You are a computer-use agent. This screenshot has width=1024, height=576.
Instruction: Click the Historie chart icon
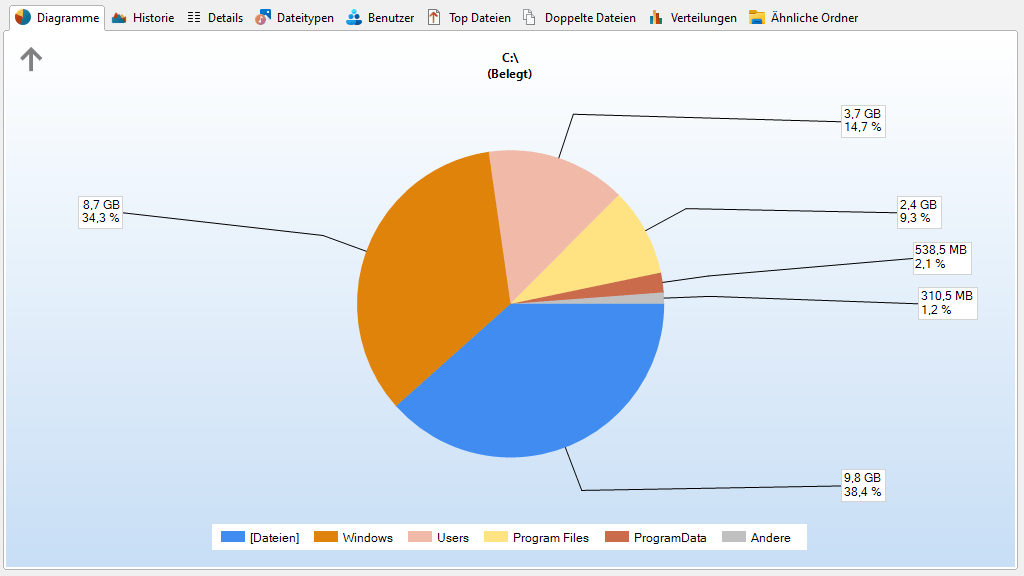119,18
